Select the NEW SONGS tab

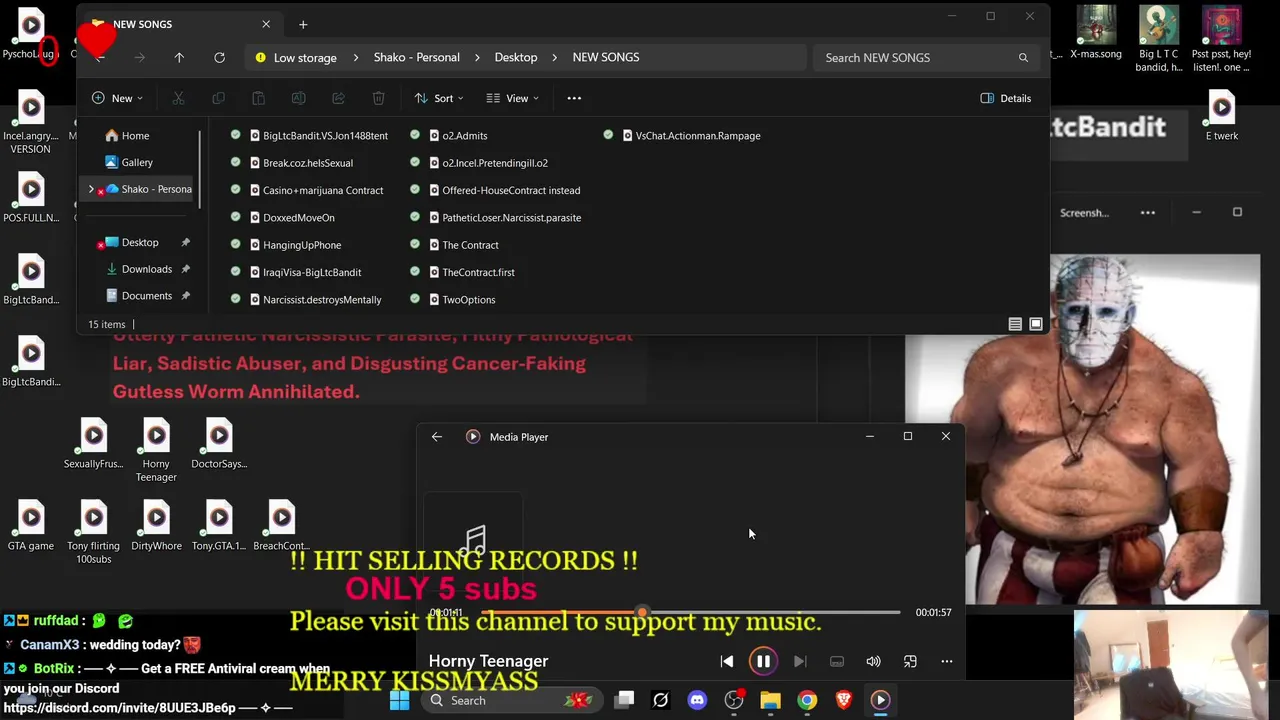coord(180,24)
